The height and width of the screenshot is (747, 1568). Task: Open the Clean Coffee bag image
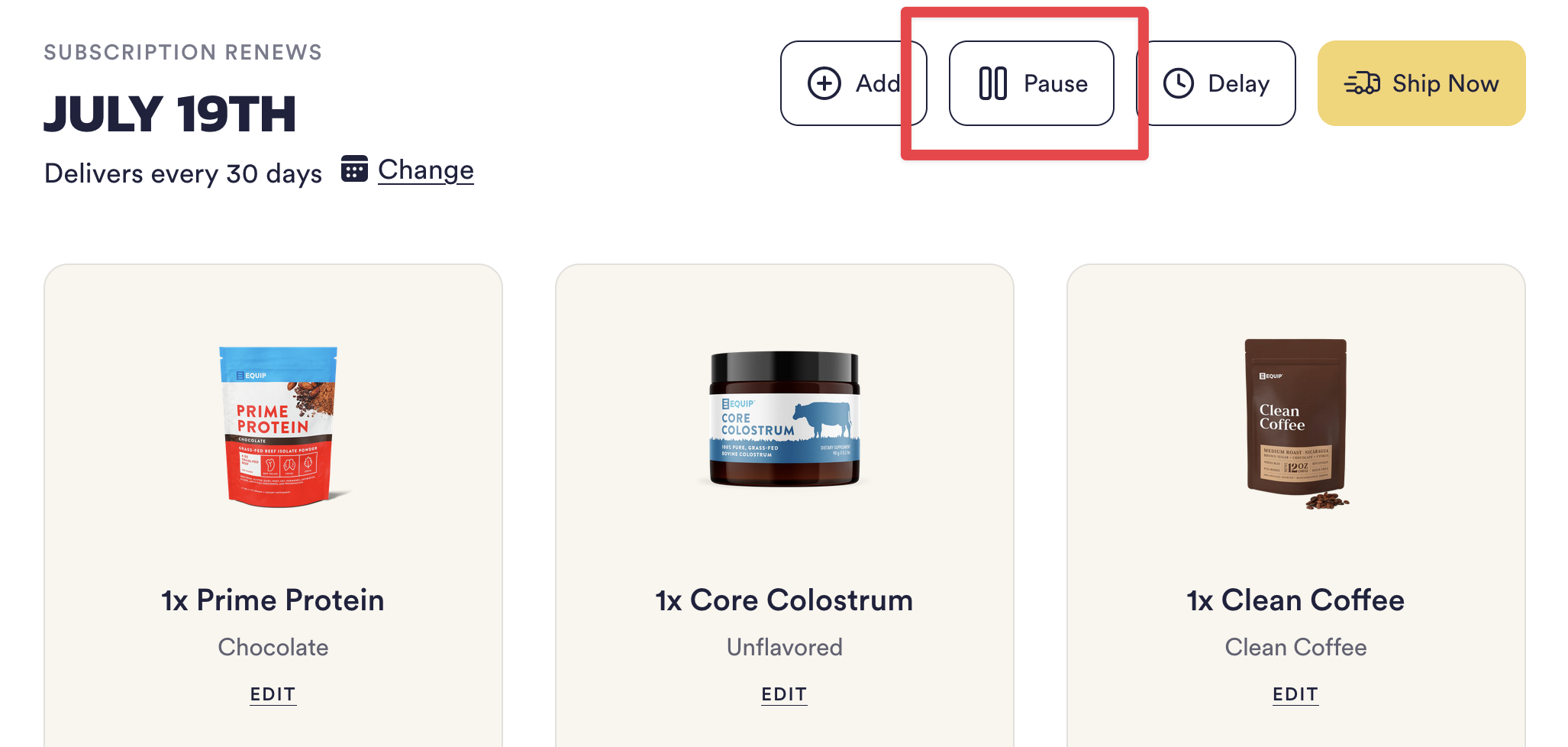click(x=1297, y=424)
